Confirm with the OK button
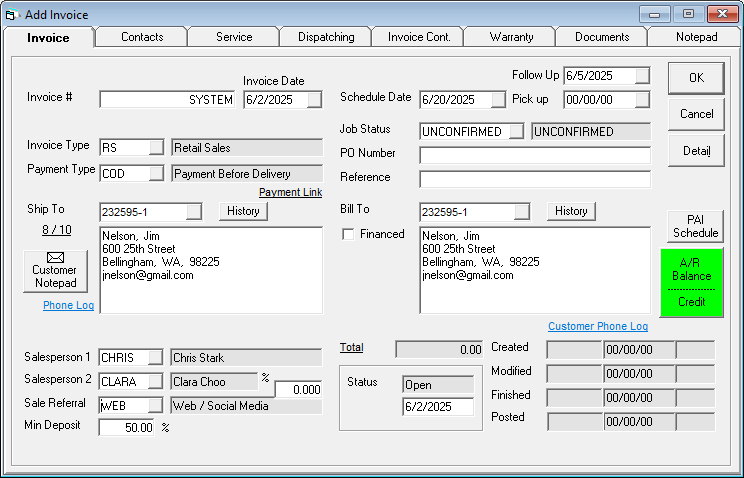This screenshot has height=478, width=744. pyautogui.click(x=696, y=78)
